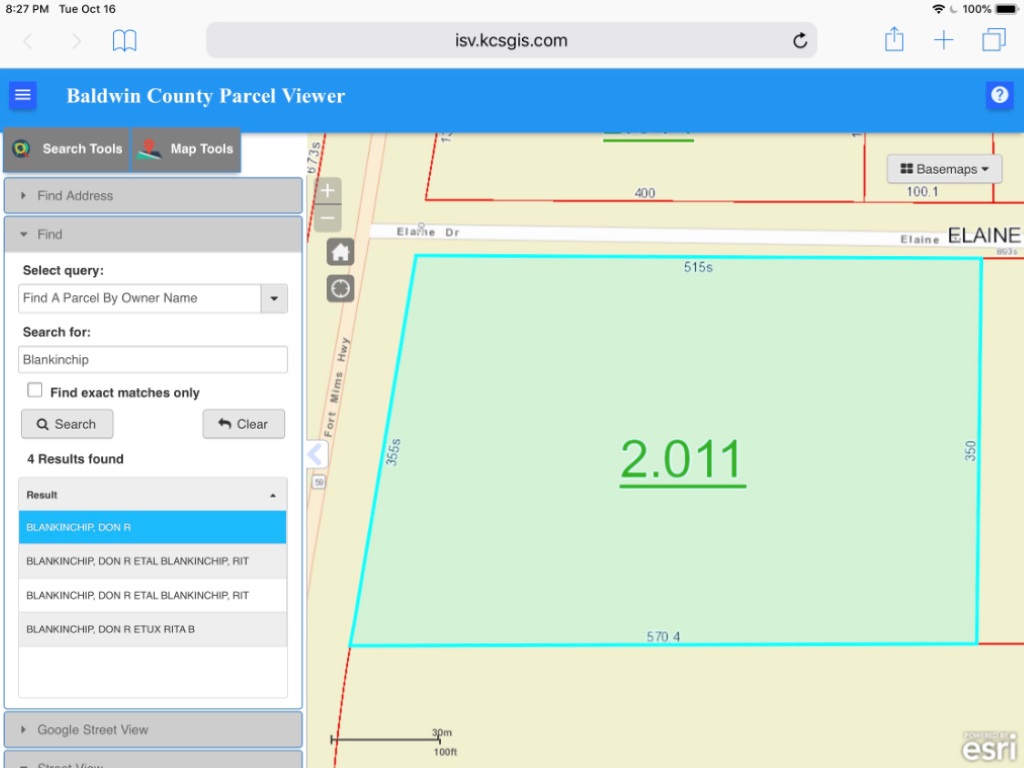Click the Clear button

point(244,424)
